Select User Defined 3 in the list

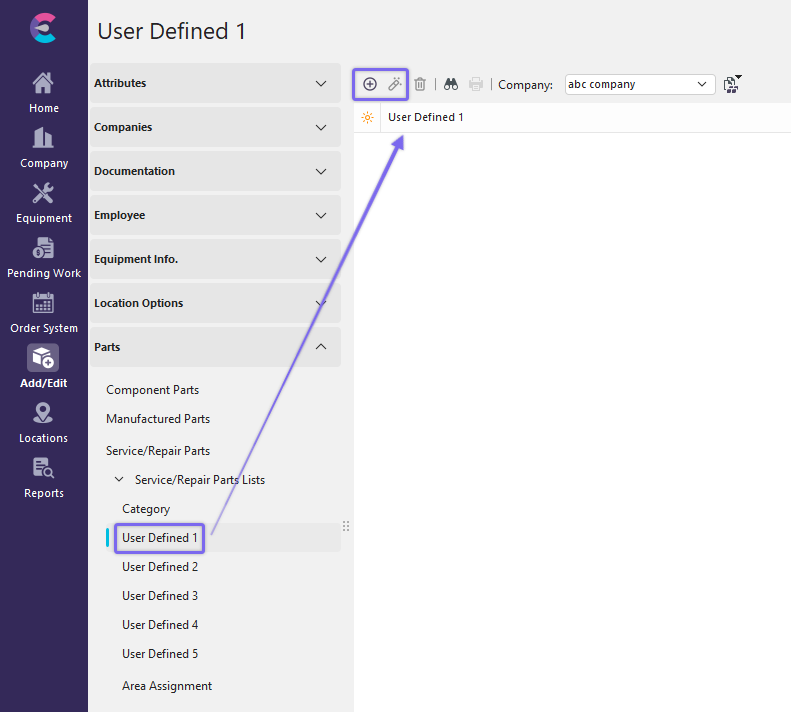(x=160, y=596)
